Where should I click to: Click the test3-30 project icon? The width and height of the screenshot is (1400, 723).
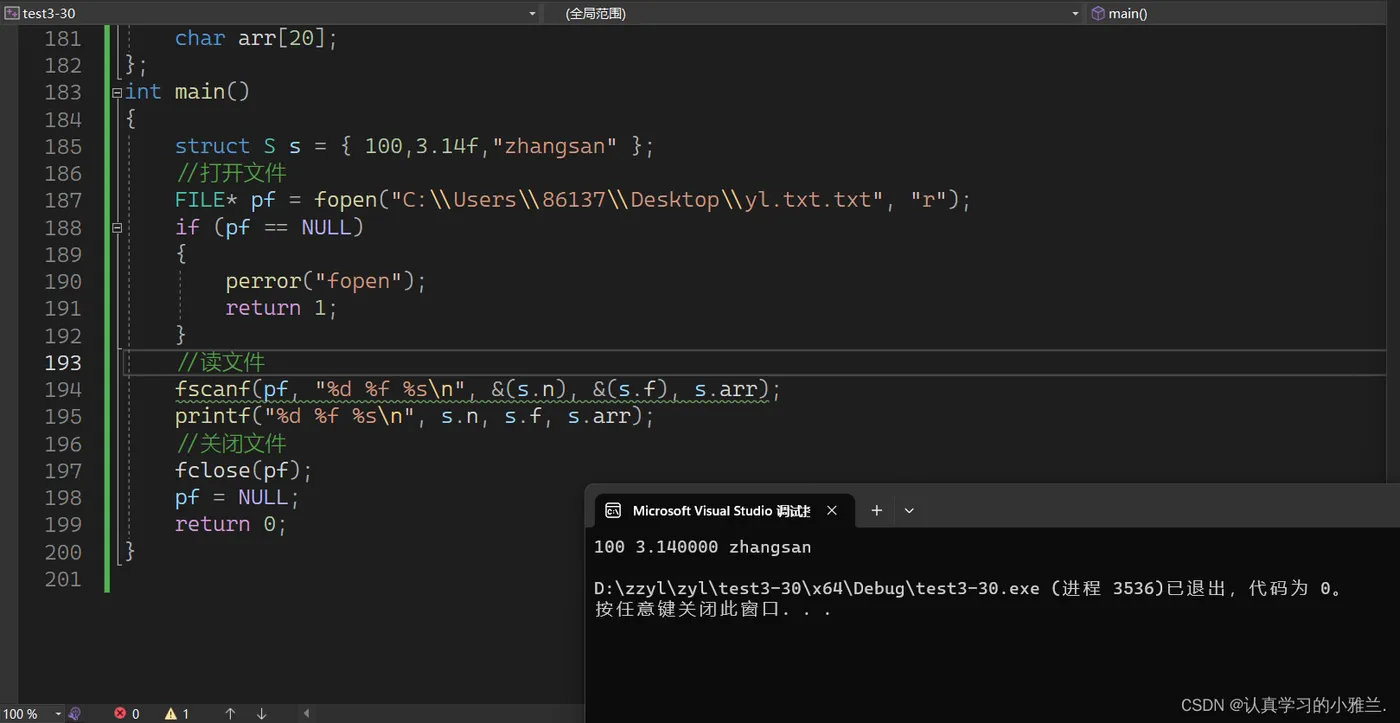click(11, 13)
